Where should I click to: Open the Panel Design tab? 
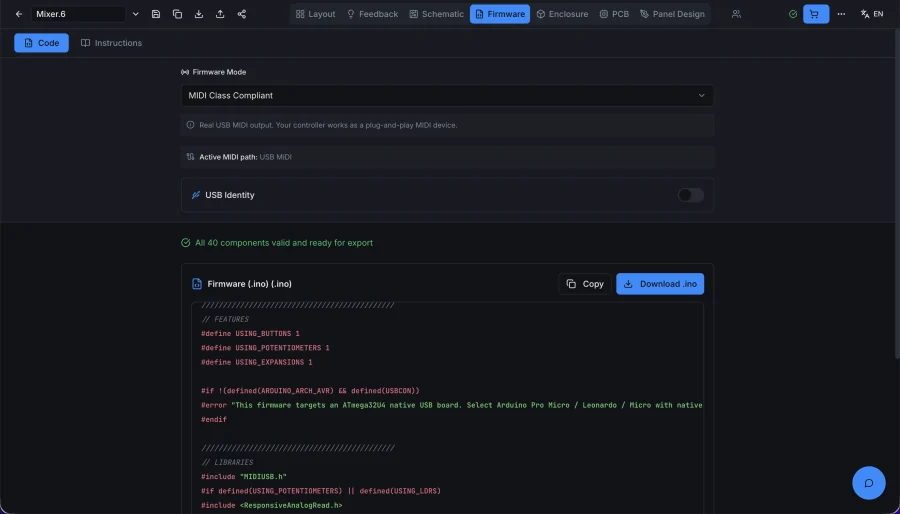pyautogui.click(x=672, y=14)
